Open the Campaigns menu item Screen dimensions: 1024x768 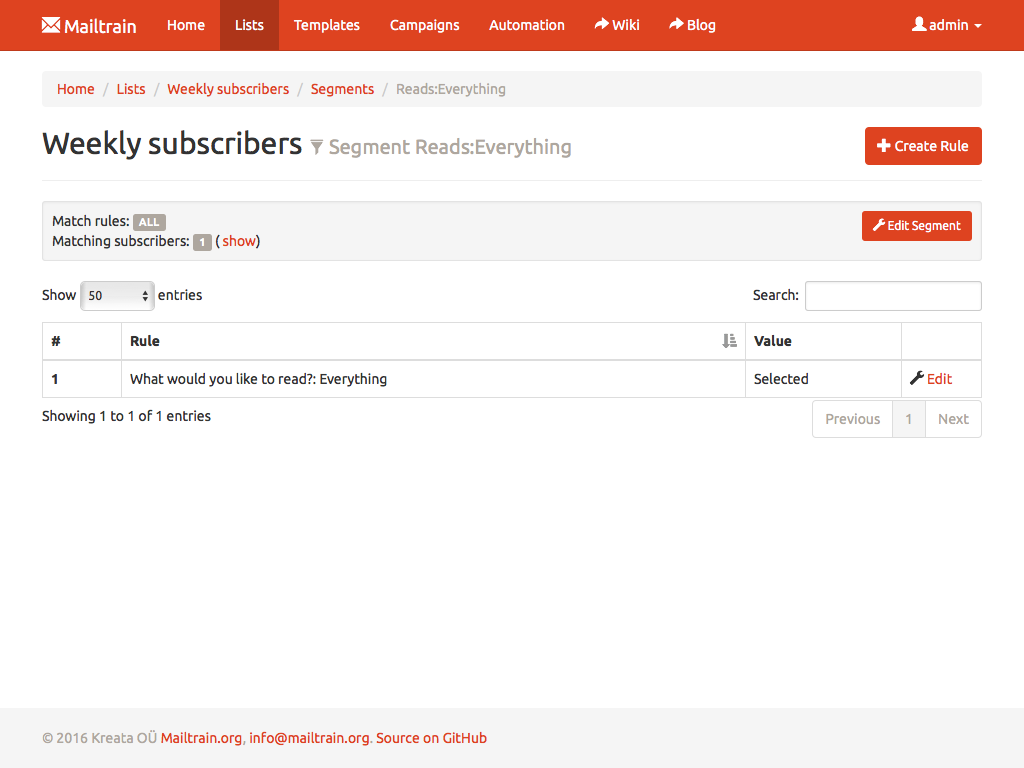tap(424, 25)
